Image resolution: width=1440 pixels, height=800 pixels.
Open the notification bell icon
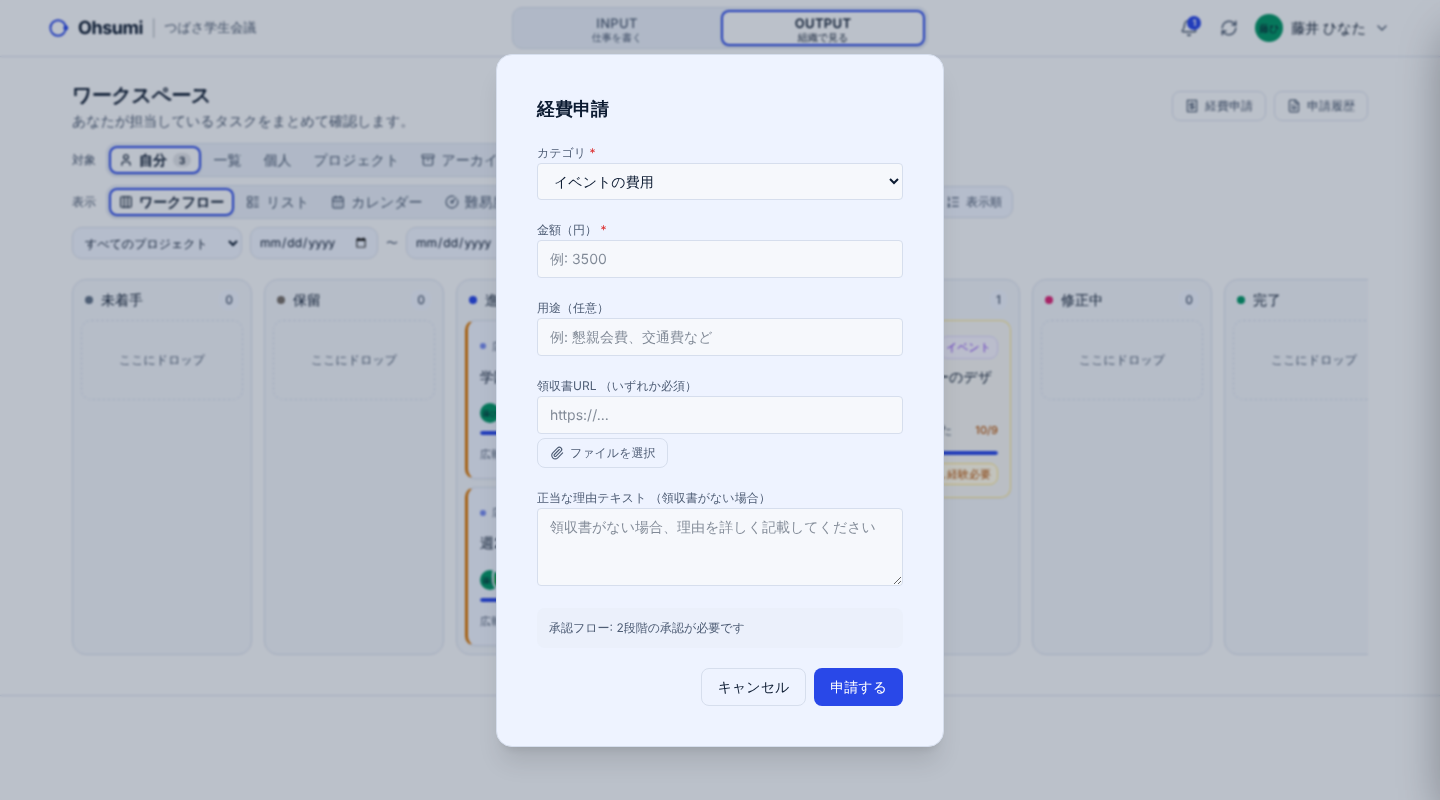pos(1188,28)
